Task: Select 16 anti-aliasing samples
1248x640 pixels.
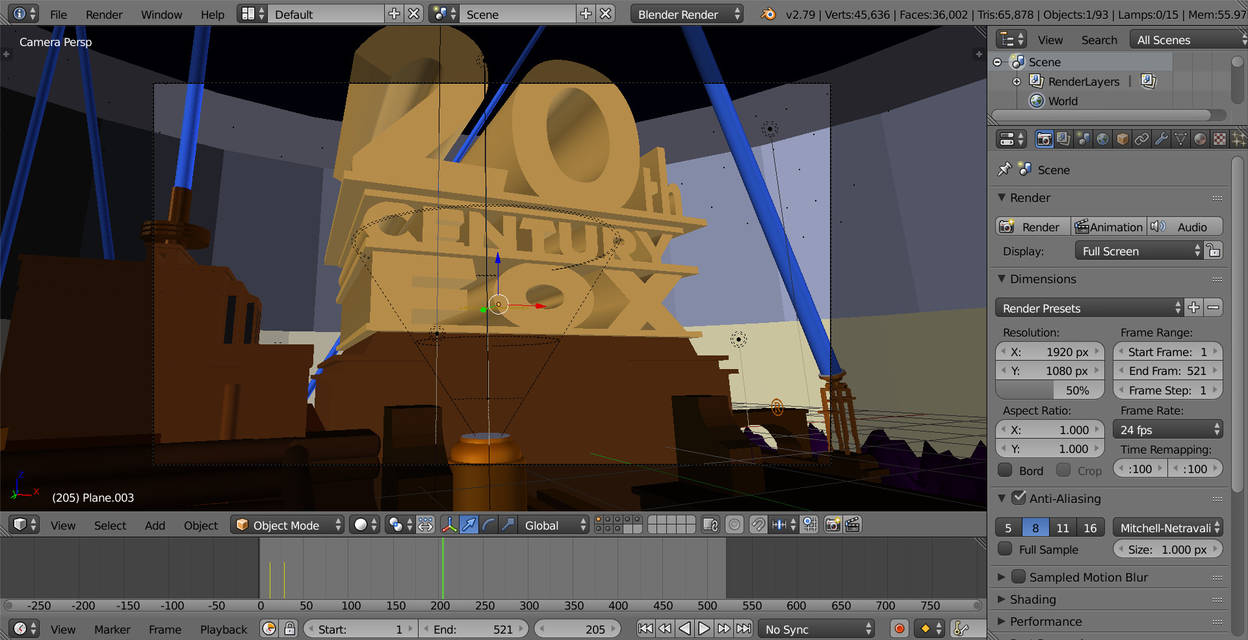Action: pyautogui.click(x=1090, y=527)
